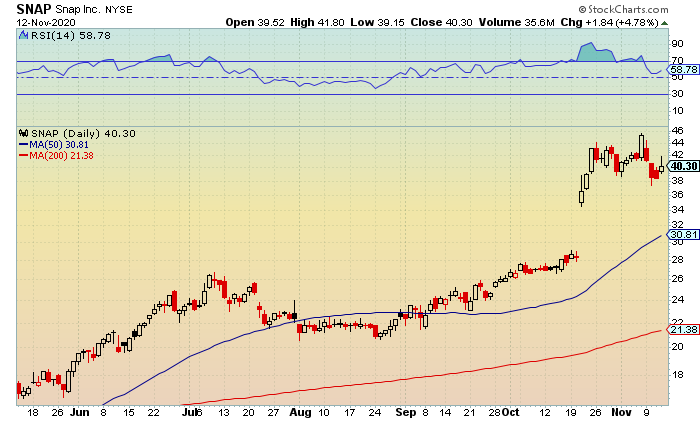Click the Low 39.15 value
This screenshot has width=700, height=421.
(377, 22)
